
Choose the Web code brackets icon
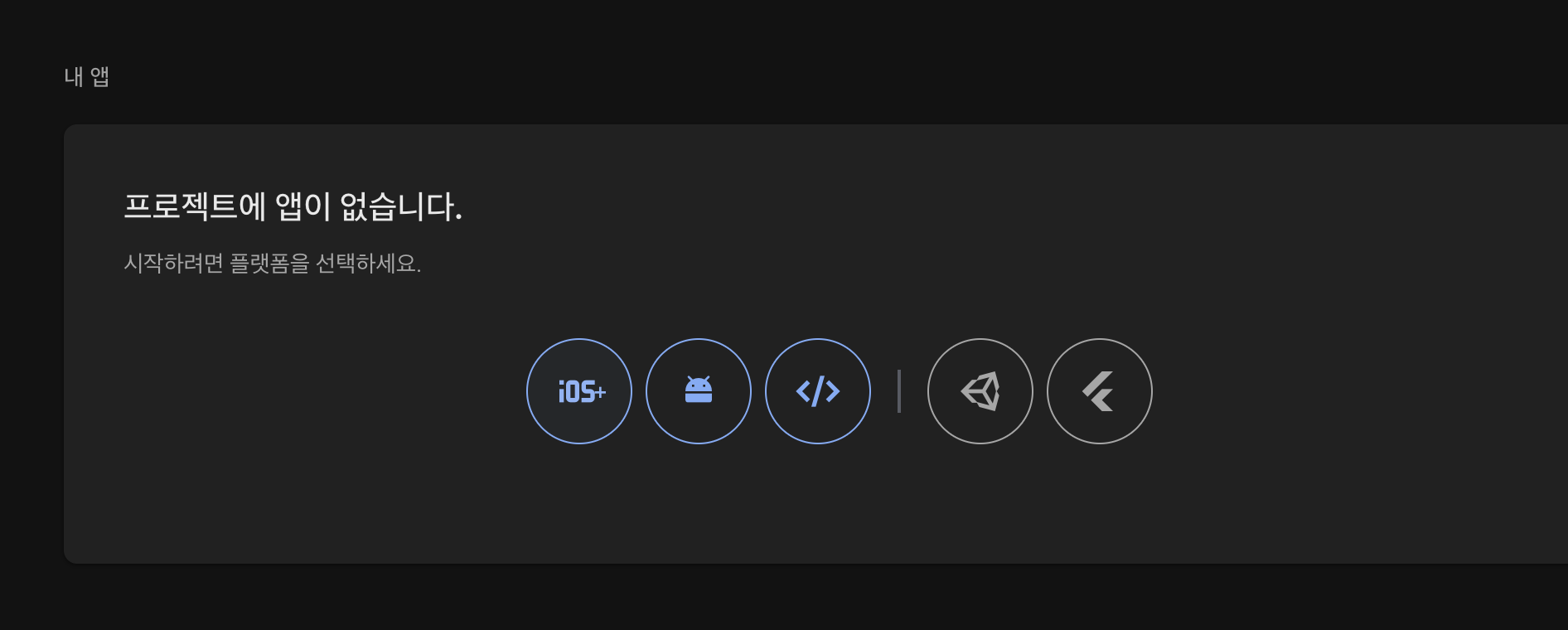pos(818,391)
